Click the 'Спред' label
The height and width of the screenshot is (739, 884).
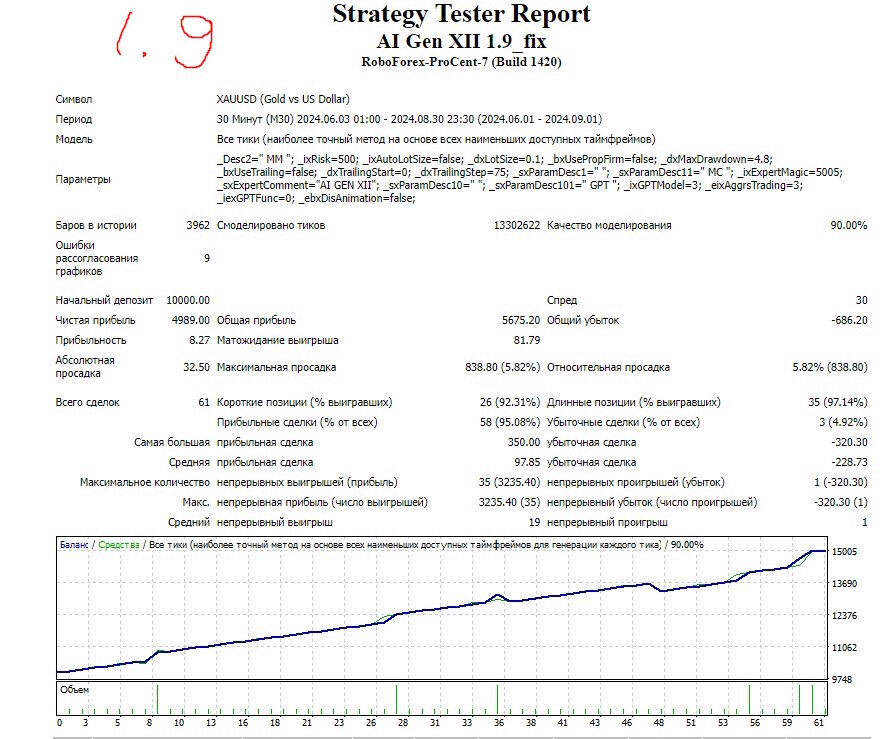[562, 300]
